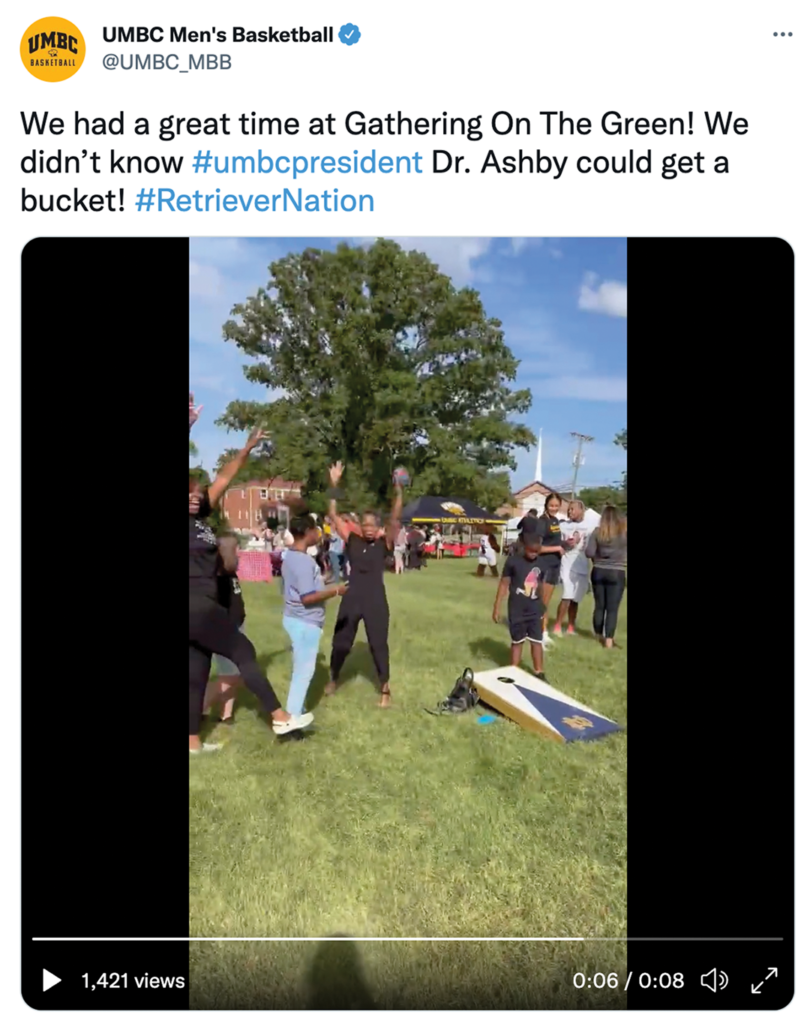Click the 0:06 / 0:08 time display
The image size is (810, 1024).
[628, 980]
